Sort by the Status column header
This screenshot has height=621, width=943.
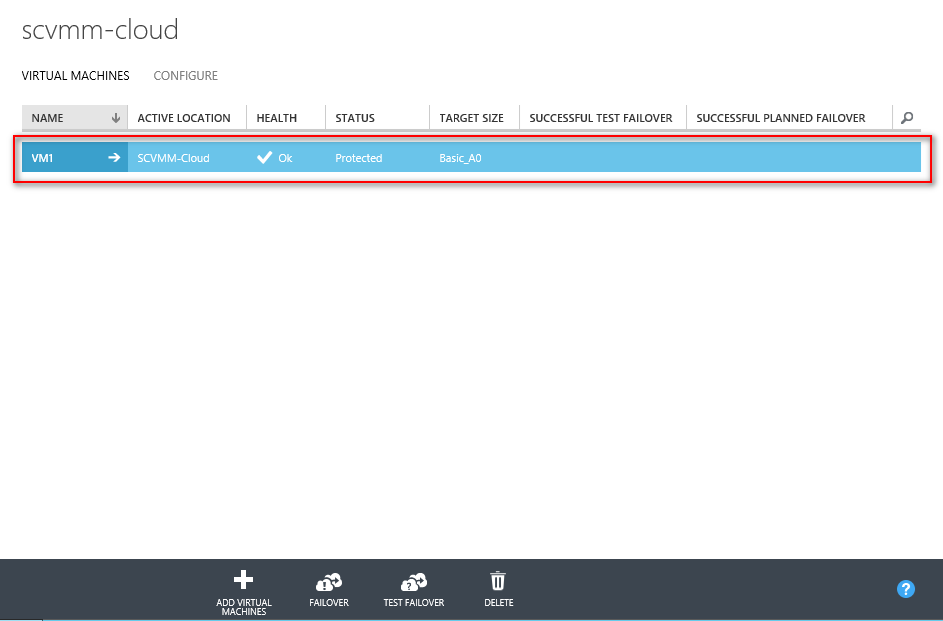coord(355,118)
